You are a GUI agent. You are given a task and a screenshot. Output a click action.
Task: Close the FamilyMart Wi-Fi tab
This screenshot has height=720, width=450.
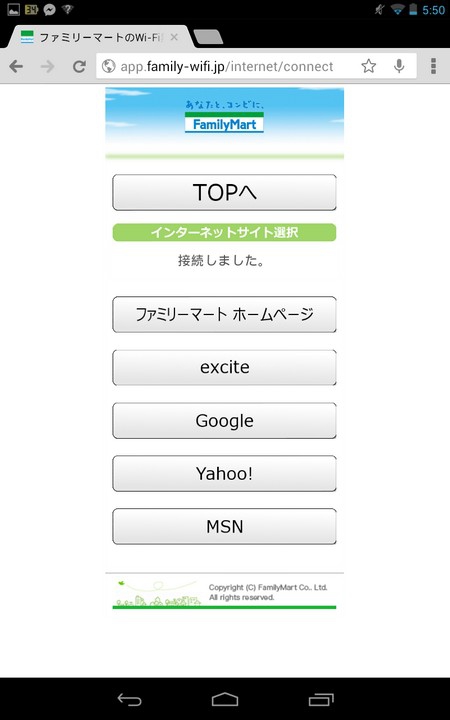tap(174, 37)
